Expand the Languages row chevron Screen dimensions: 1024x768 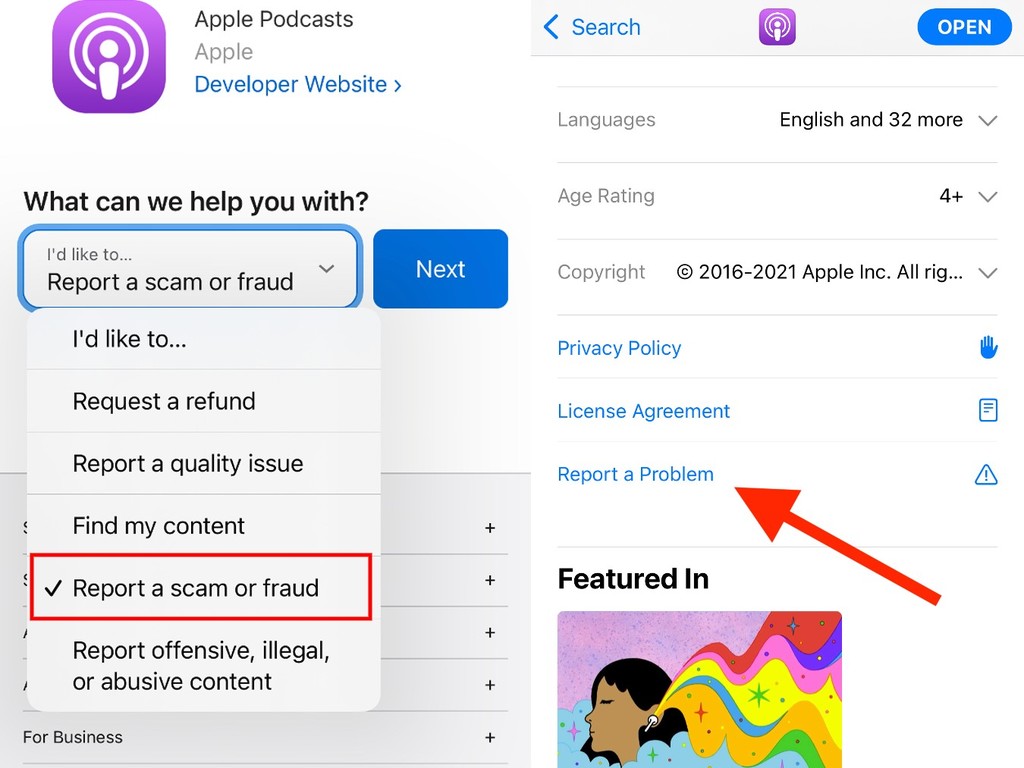[x=987, y=120]
